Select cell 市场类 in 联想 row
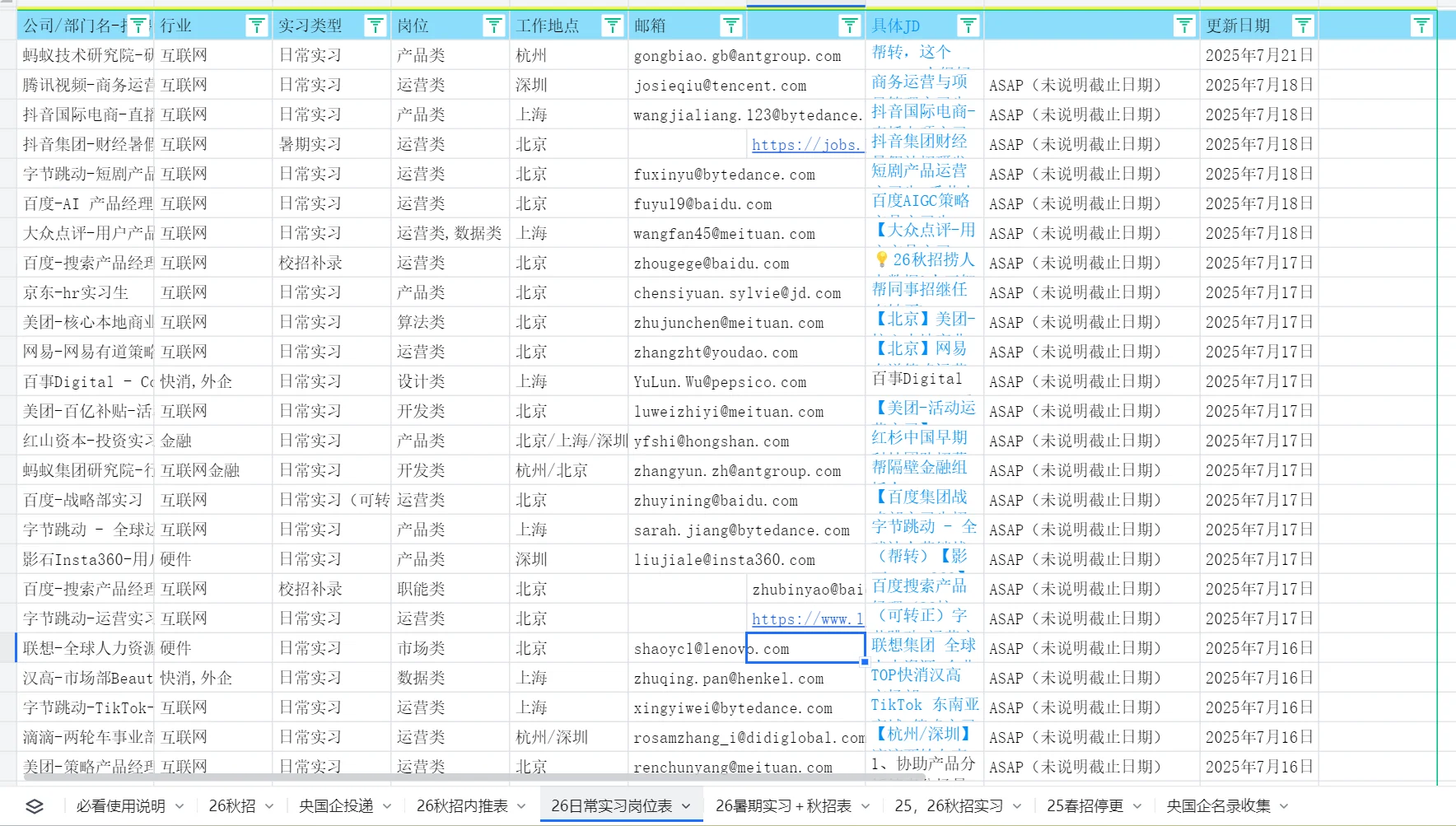Viewport: 1456px width, 826px height. click(x=450, y=649)
